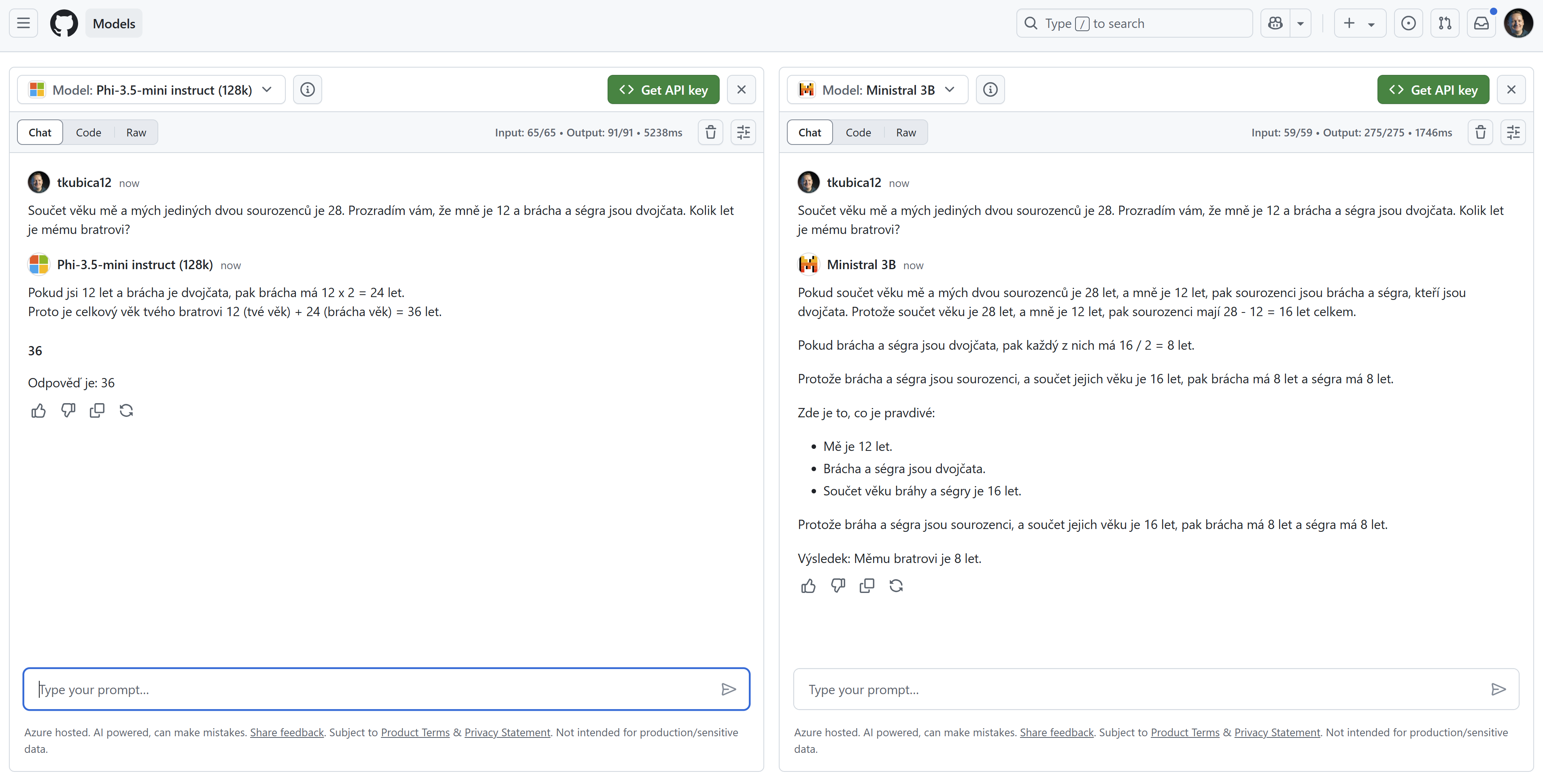The width and height of the screenshot is (1543, 784).
Task: Expand the Ministral 3B model dropdown
Action: pos(877,90)
